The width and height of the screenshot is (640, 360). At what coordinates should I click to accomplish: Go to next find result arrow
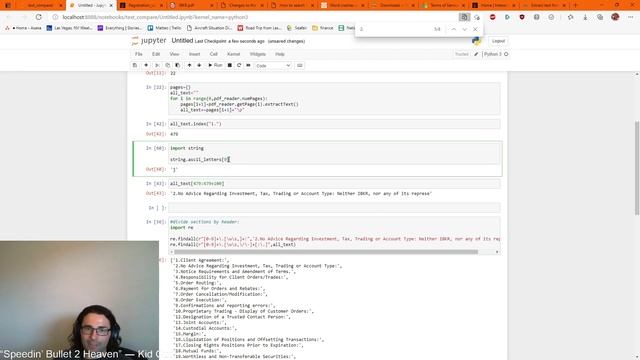point(464,29)
